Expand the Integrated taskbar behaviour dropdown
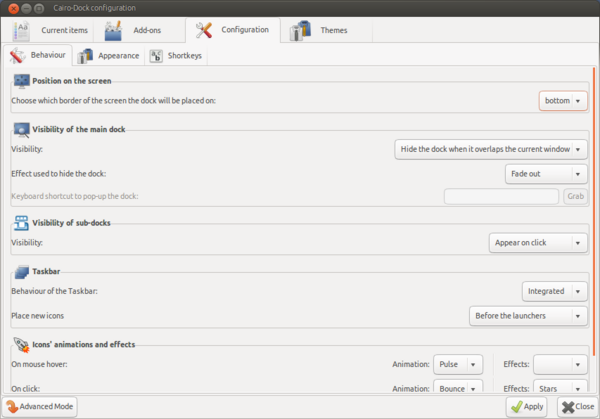The height and width of the screenshot is (419, 600). [554, 291]
